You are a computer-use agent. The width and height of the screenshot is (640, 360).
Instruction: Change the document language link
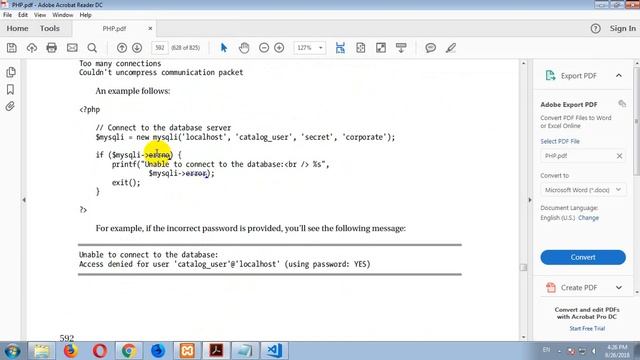click(x=588, y=218)
